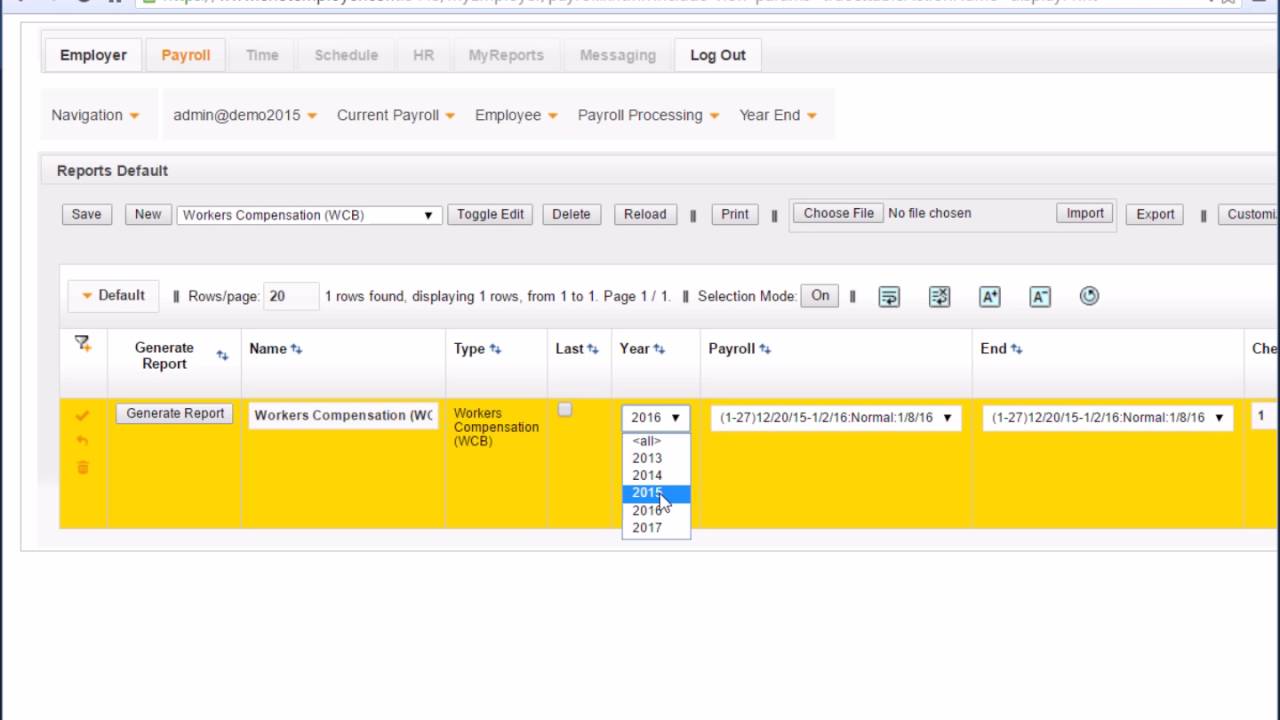Open the admin@demo2015 dropdown menu

pyautogui.click(x=245, y=115)
